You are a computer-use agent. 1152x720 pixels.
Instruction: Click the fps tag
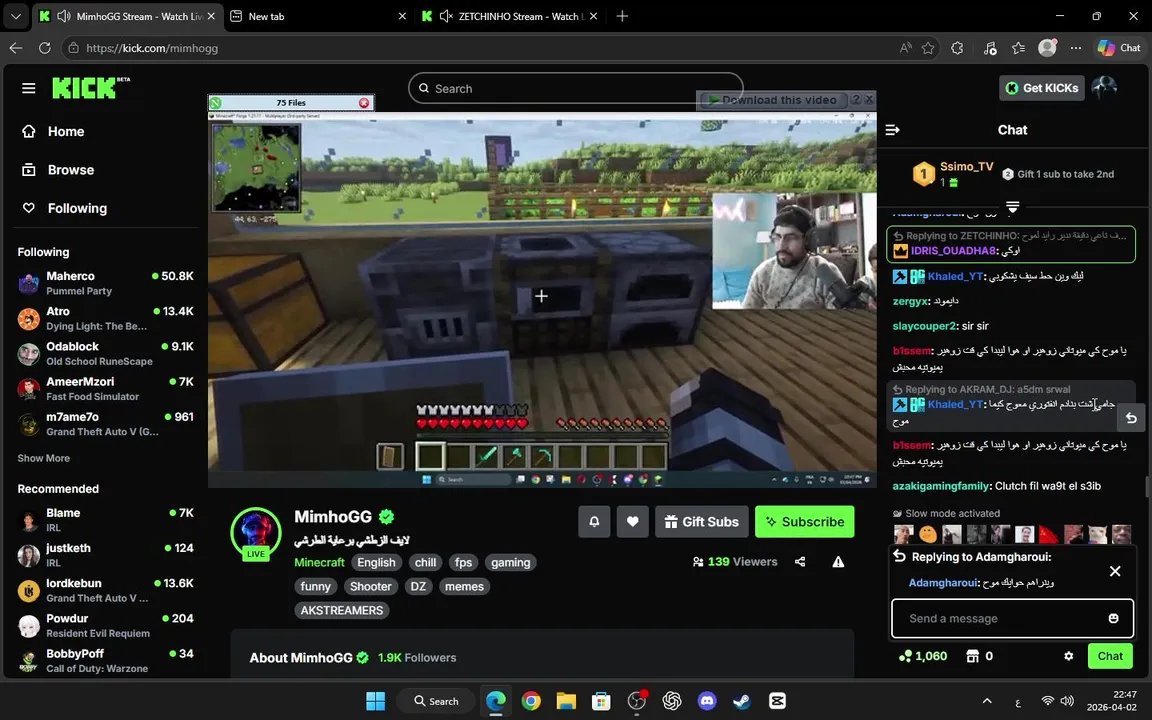464,562
